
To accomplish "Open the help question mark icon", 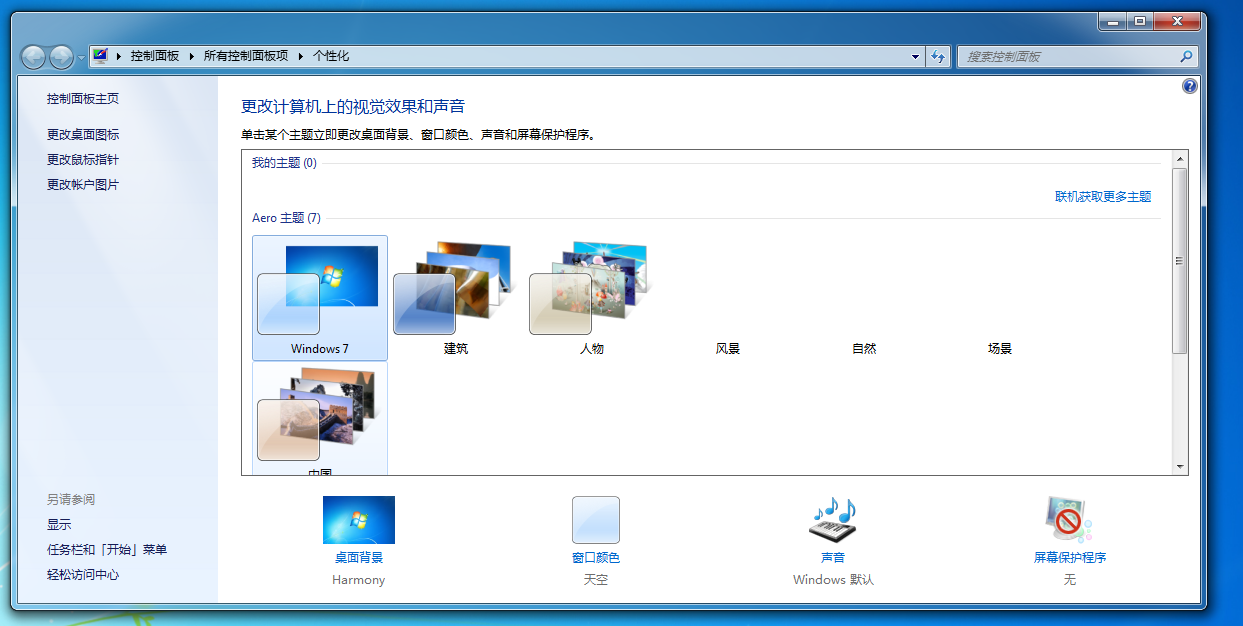I will click(x=1189, y=86).
